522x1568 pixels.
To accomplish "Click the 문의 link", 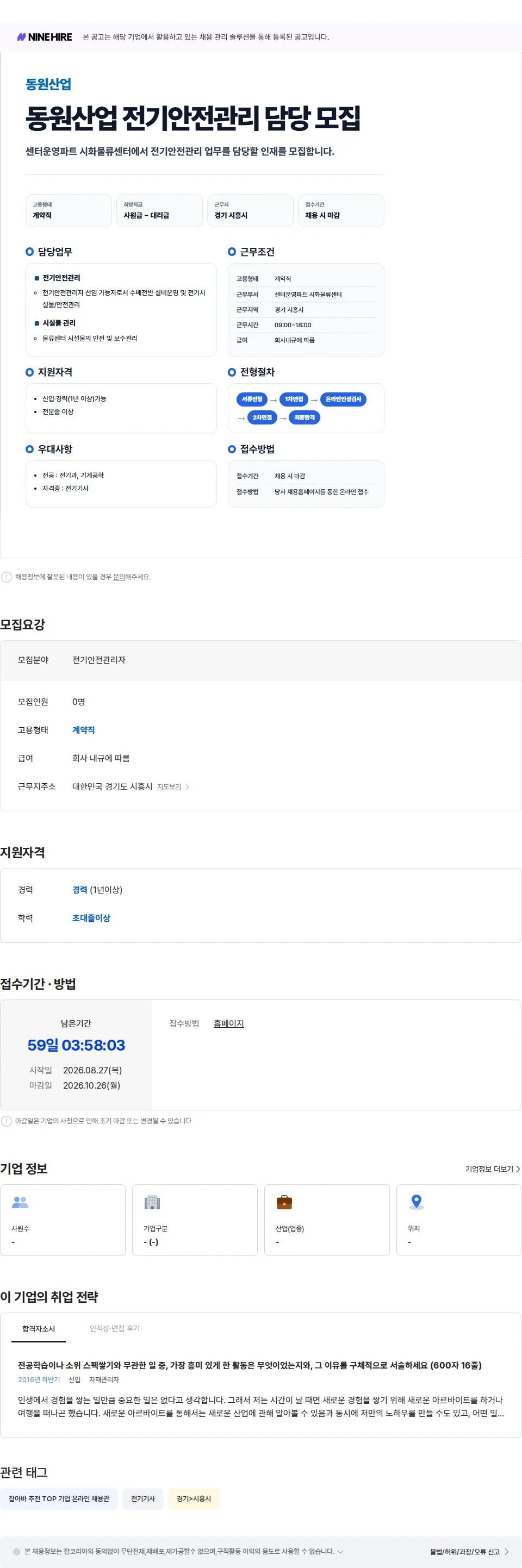I will [x=119, y=577].
